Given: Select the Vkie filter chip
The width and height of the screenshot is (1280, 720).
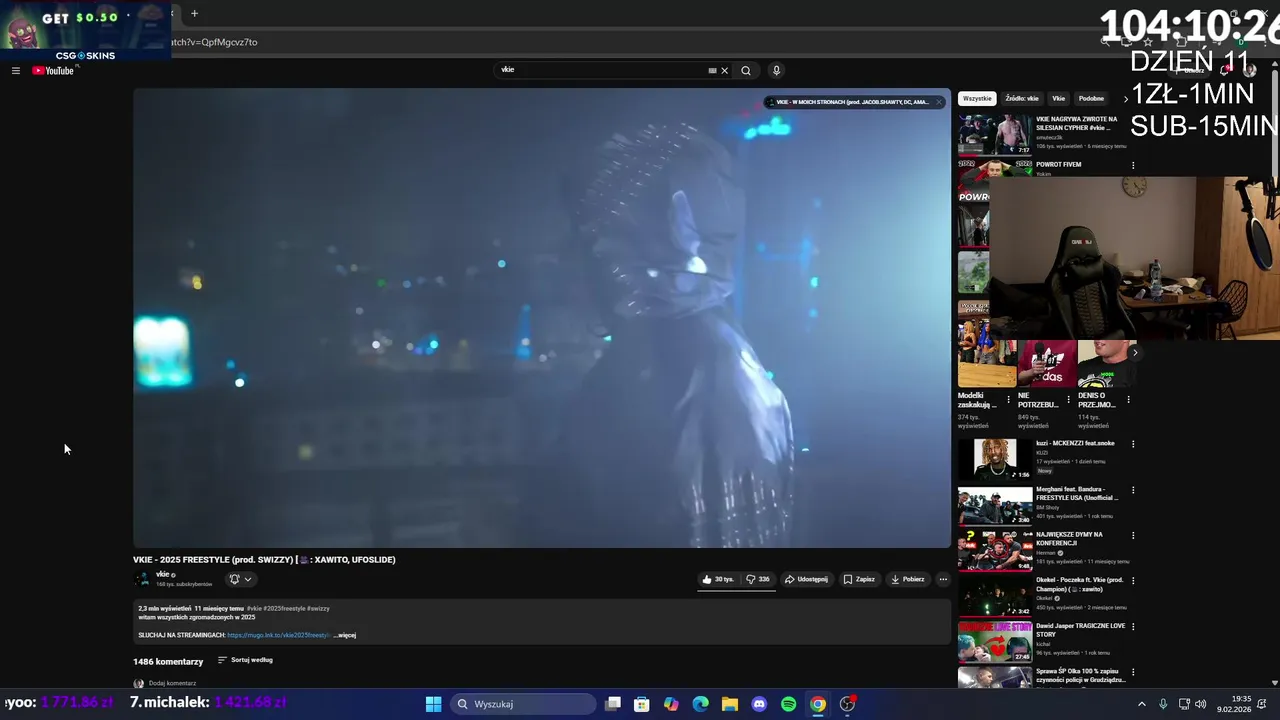Looking at the screenshot, I should [x=1058, y=99].
